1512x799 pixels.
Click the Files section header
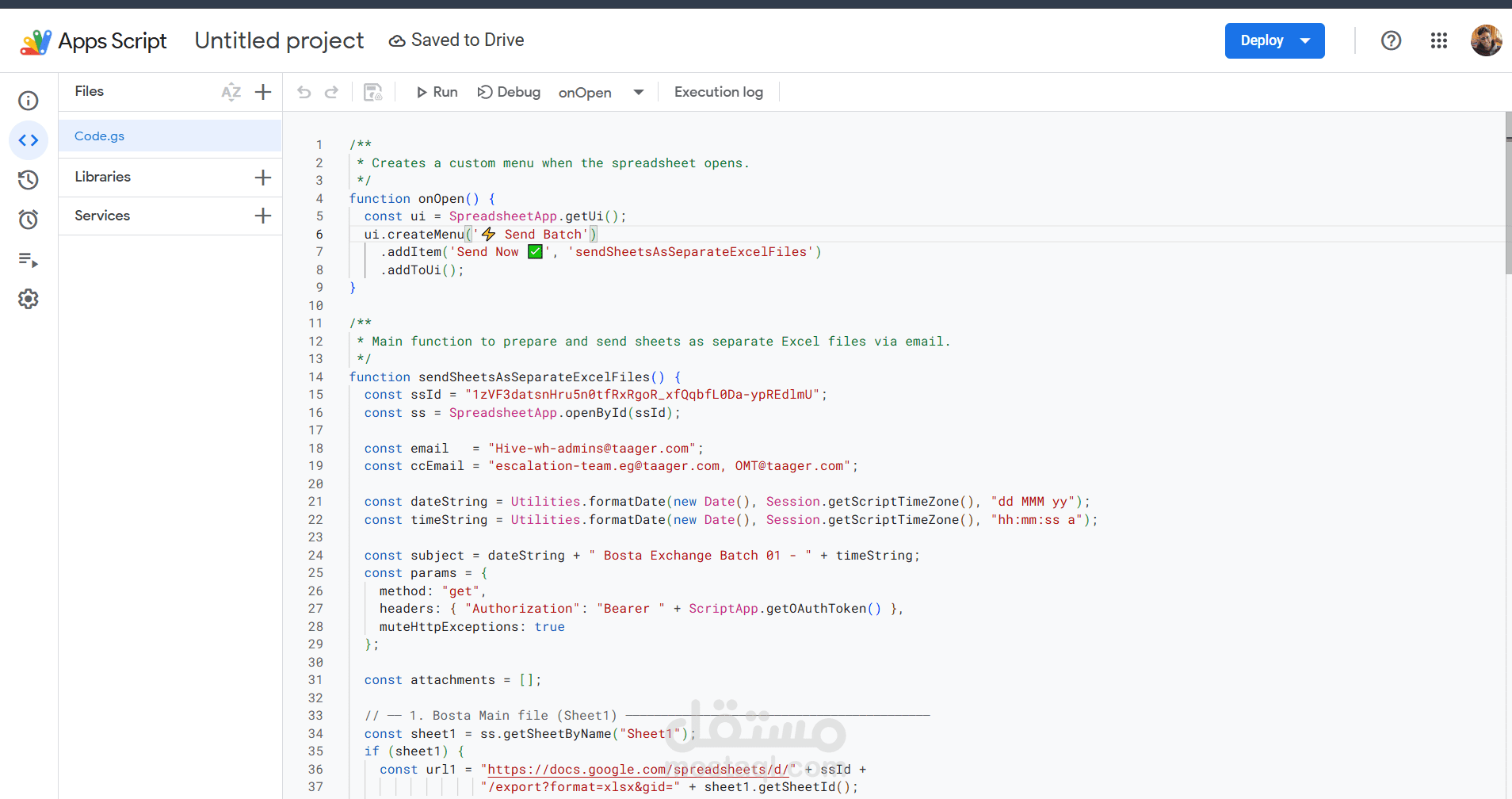click(x=90, y=91)
